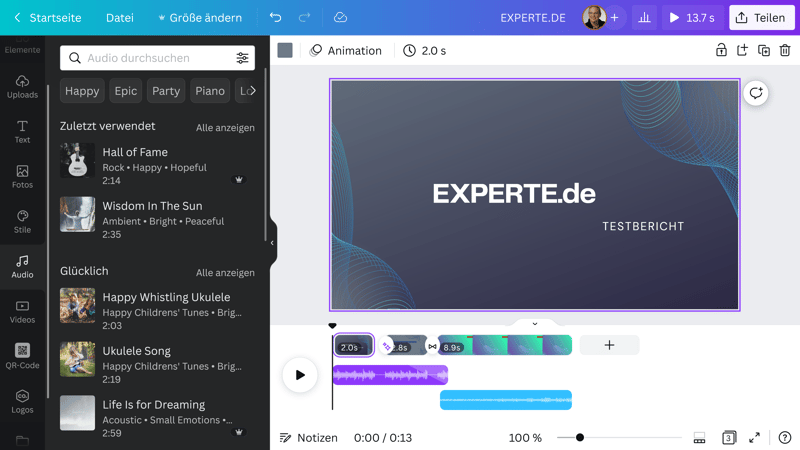Image resolution: width=800 pixels, height=450 pixels.
Task: Select the Life Is for Dreaming track
Action: [157, 418]
